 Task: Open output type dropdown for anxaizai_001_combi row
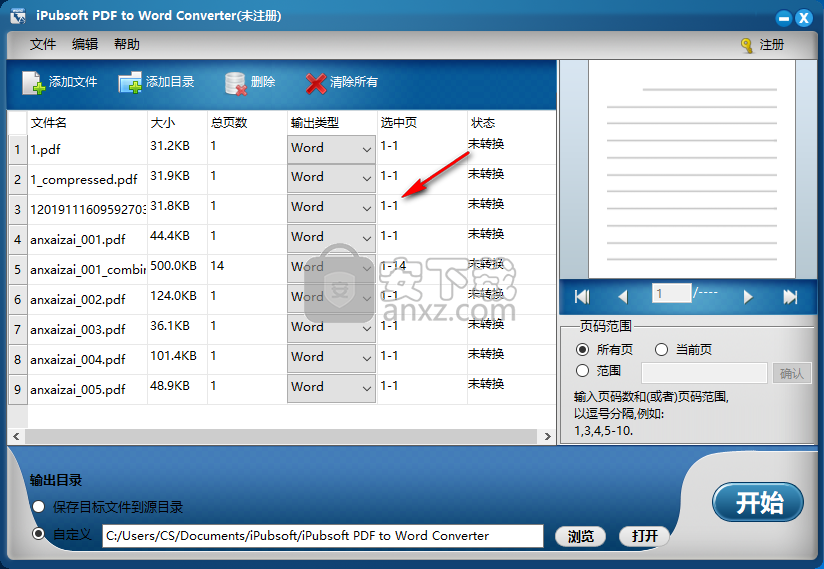coord(331,267)
